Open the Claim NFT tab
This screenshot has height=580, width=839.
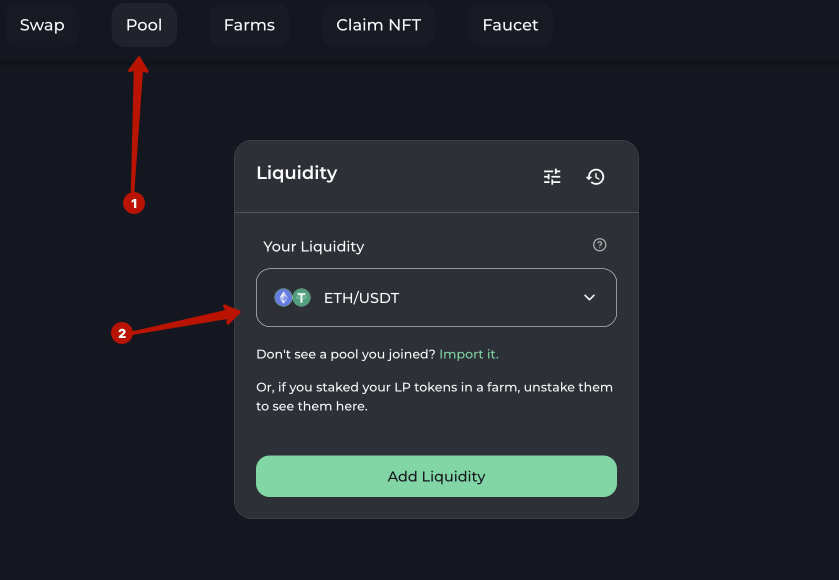point(378,25)
